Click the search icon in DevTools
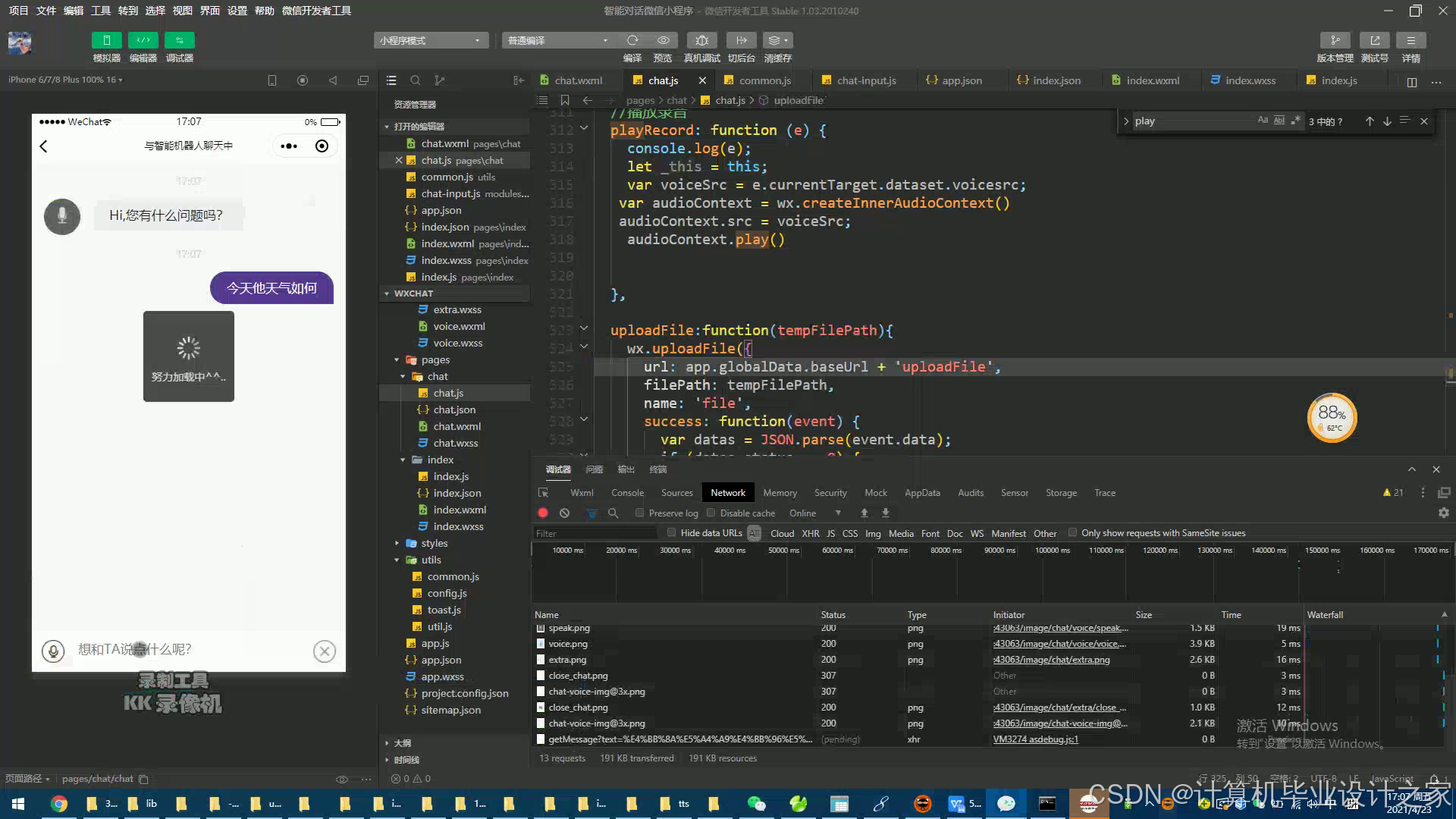 point(613,512)
